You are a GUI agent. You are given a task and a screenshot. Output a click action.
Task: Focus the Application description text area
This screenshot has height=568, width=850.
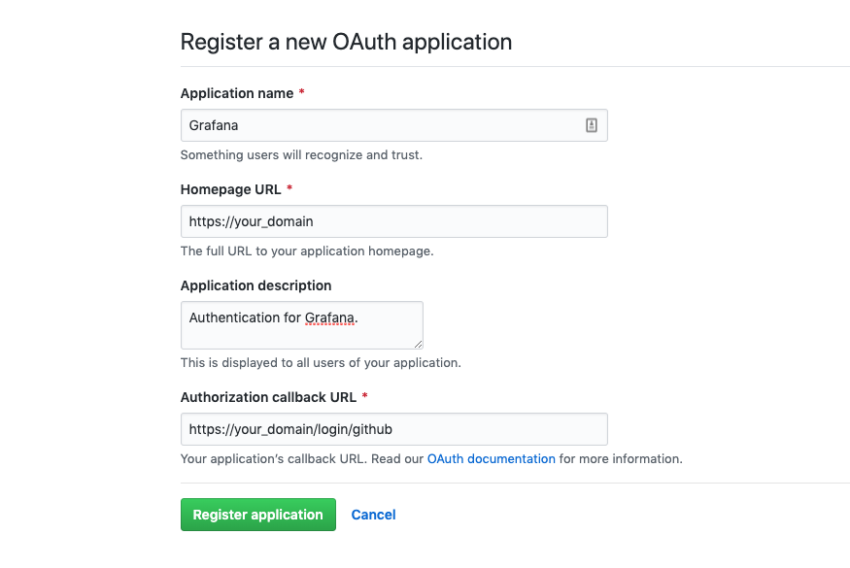[302, 325]
